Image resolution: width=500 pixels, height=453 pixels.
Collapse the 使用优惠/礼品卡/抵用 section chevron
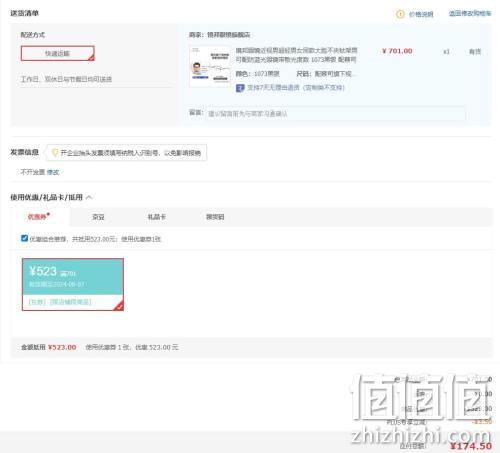(x=89, y=197)
